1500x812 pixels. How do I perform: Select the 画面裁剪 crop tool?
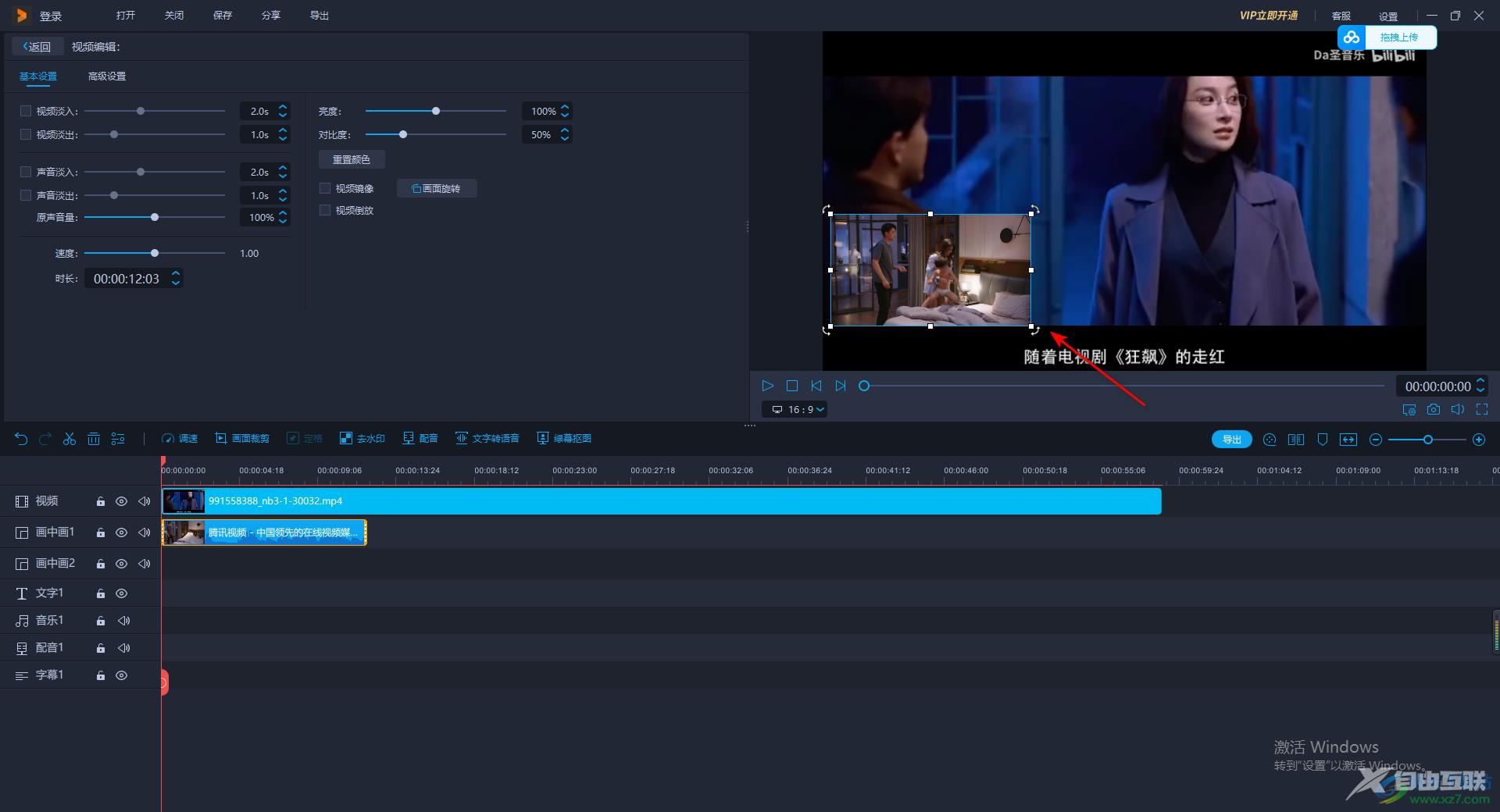point(242,439)
